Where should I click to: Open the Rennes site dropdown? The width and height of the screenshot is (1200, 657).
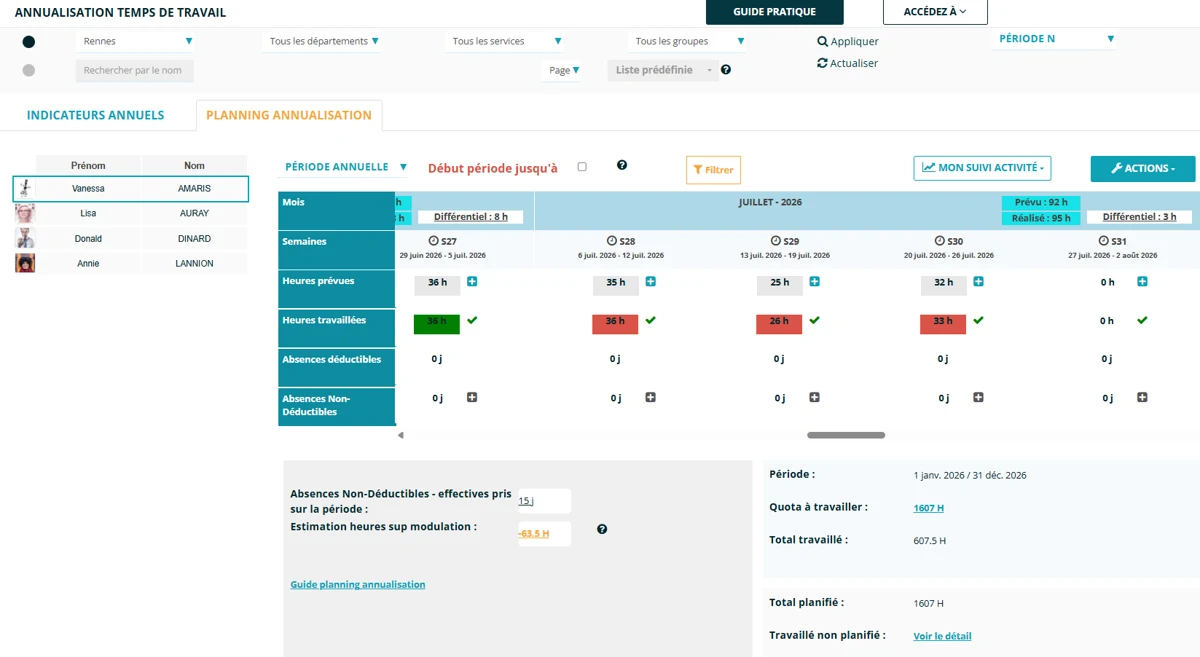(135, 41)
